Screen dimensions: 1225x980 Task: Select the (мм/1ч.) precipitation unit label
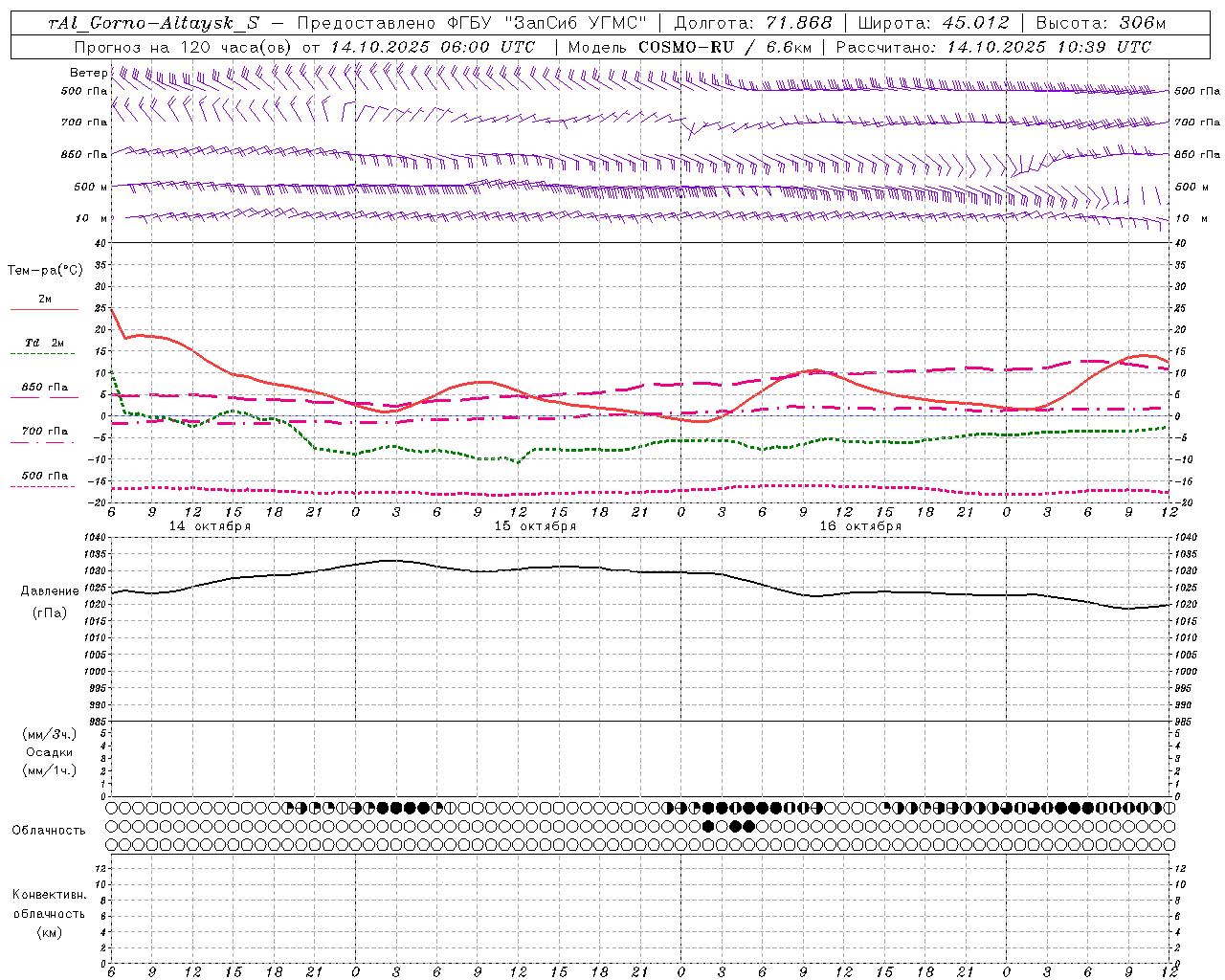click(50, 770)
